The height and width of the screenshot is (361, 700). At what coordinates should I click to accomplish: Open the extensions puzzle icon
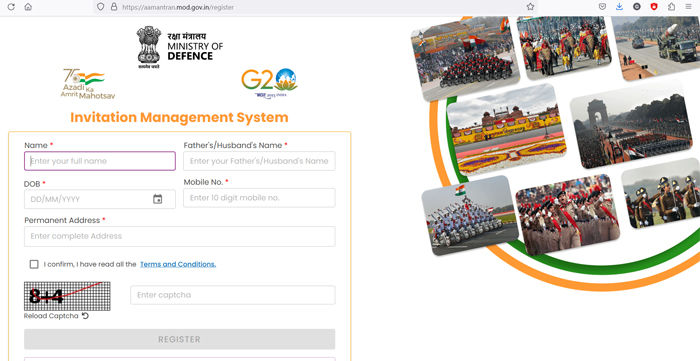tap(671, 7)
